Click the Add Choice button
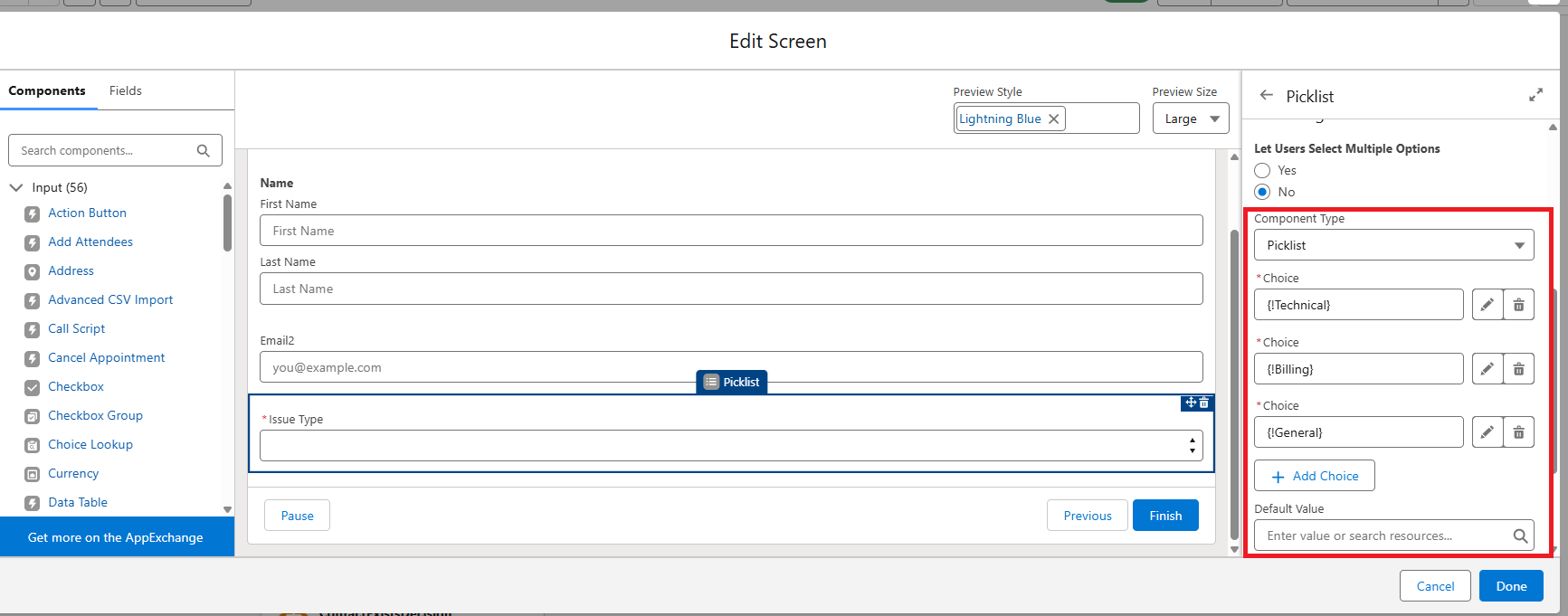Viewport: 1568px width, 616px height. point(1315,476)
